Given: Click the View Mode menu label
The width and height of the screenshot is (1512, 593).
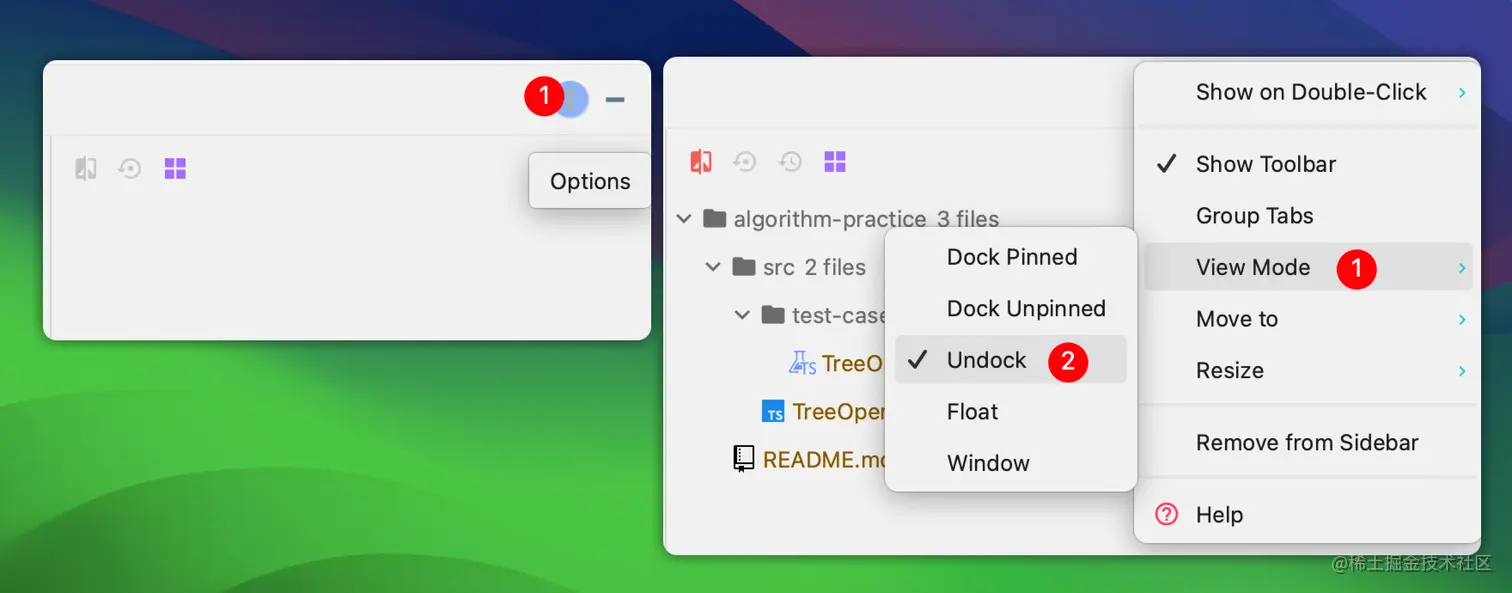Looking at the screenshot, I should (1253, 267).
